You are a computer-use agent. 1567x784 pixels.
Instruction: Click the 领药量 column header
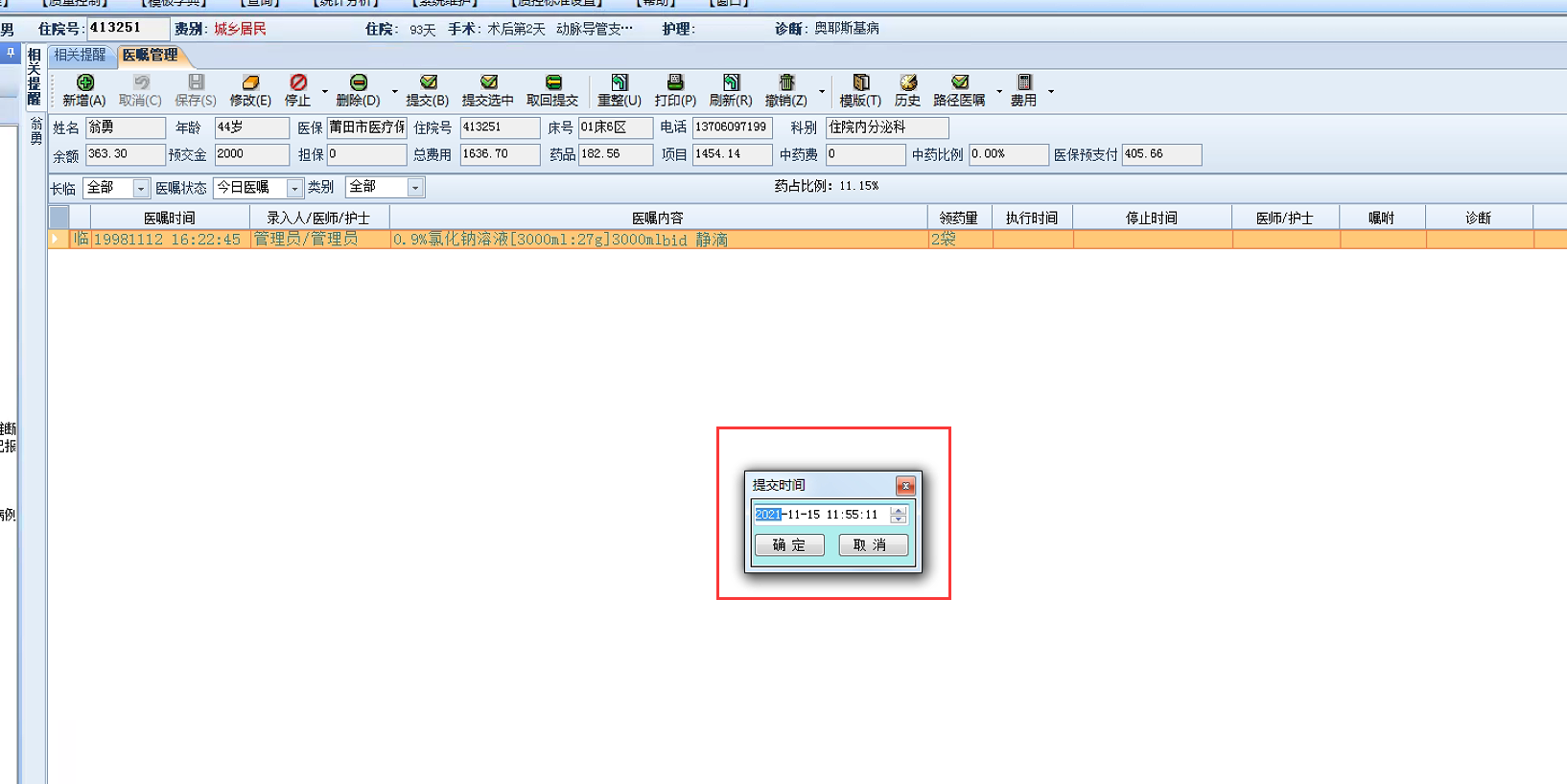click(x=960, y=218)
